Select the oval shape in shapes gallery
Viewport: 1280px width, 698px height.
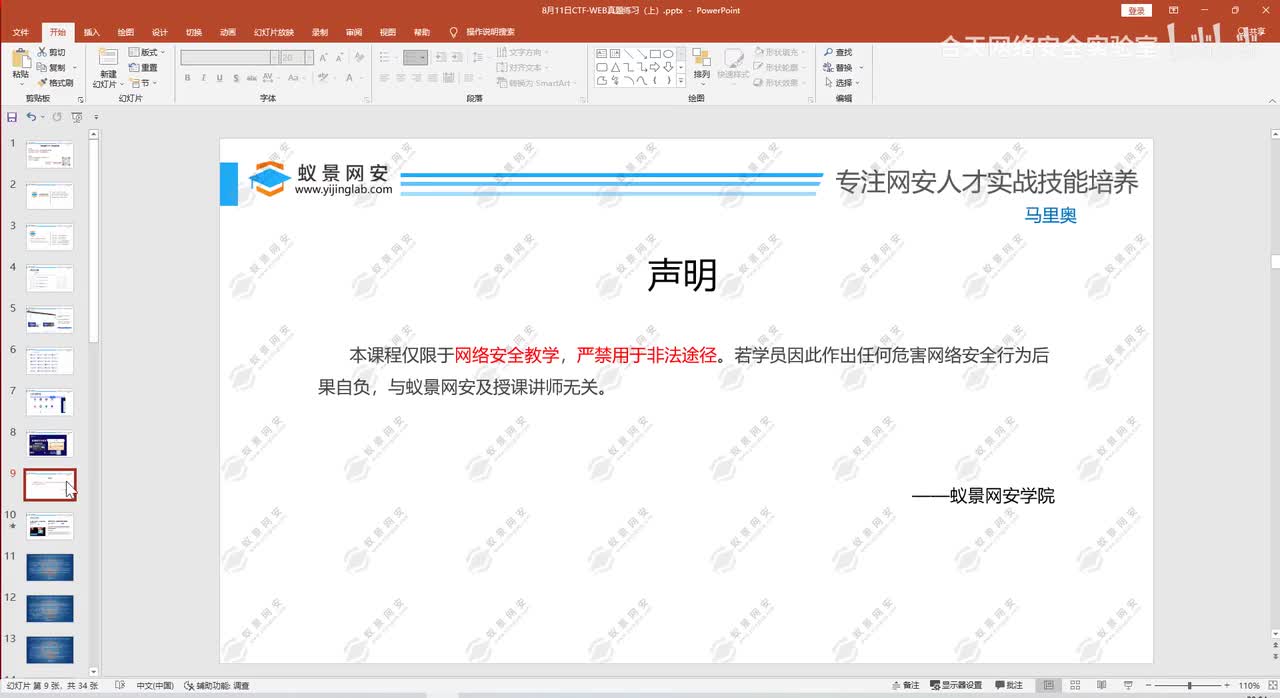tap(667, 54)
